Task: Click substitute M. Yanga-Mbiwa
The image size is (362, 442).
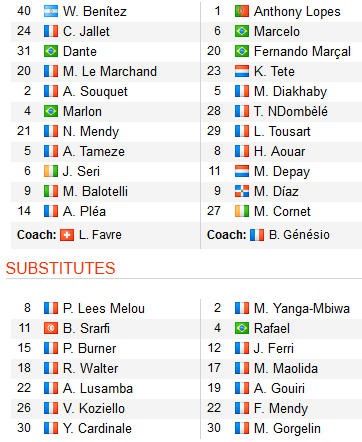Action: coord(302,309)
